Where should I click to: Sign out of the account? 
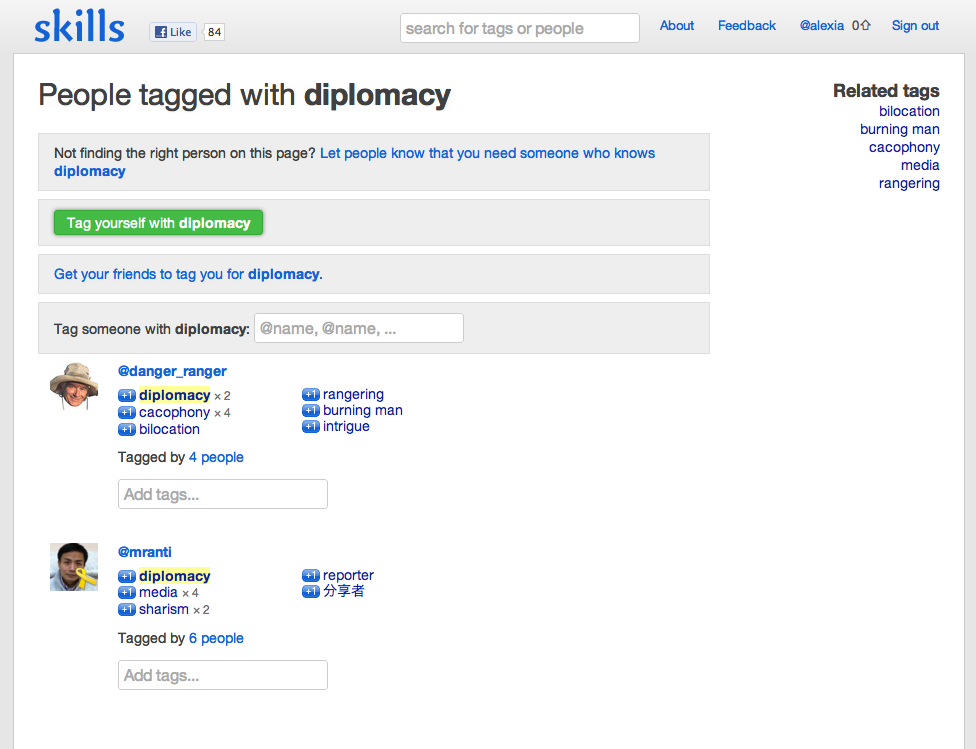pyautogui.click(x=915, y=26)
